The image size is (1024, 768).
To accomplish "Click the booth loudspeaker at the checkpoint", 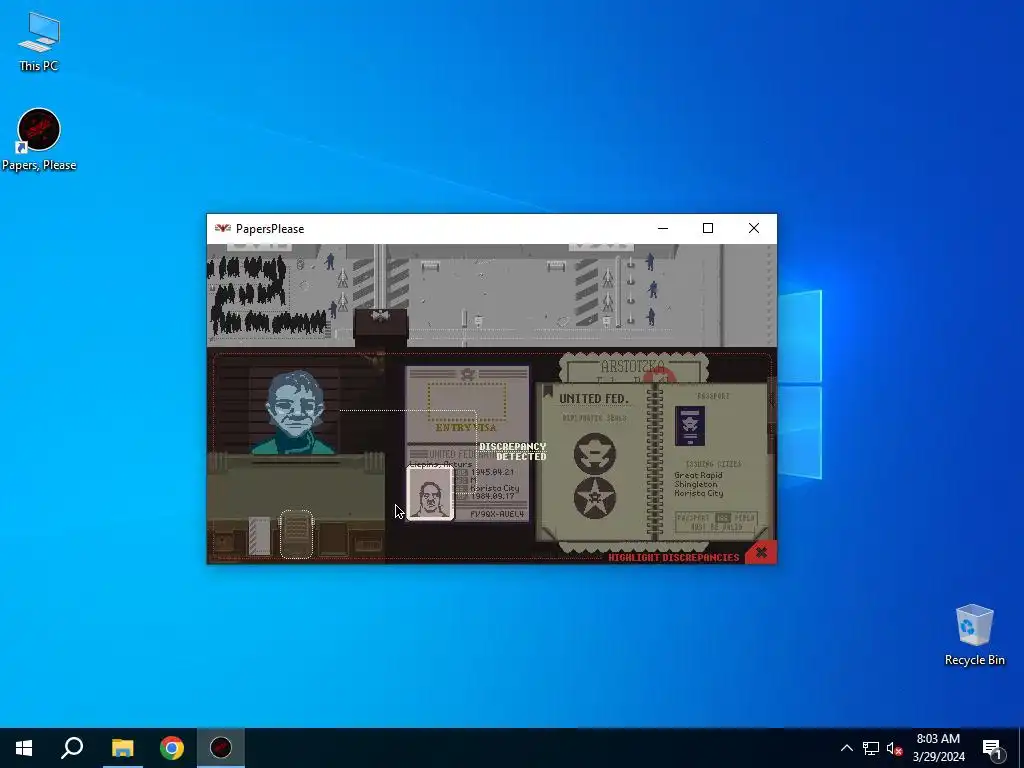I will tap(379, 317).
